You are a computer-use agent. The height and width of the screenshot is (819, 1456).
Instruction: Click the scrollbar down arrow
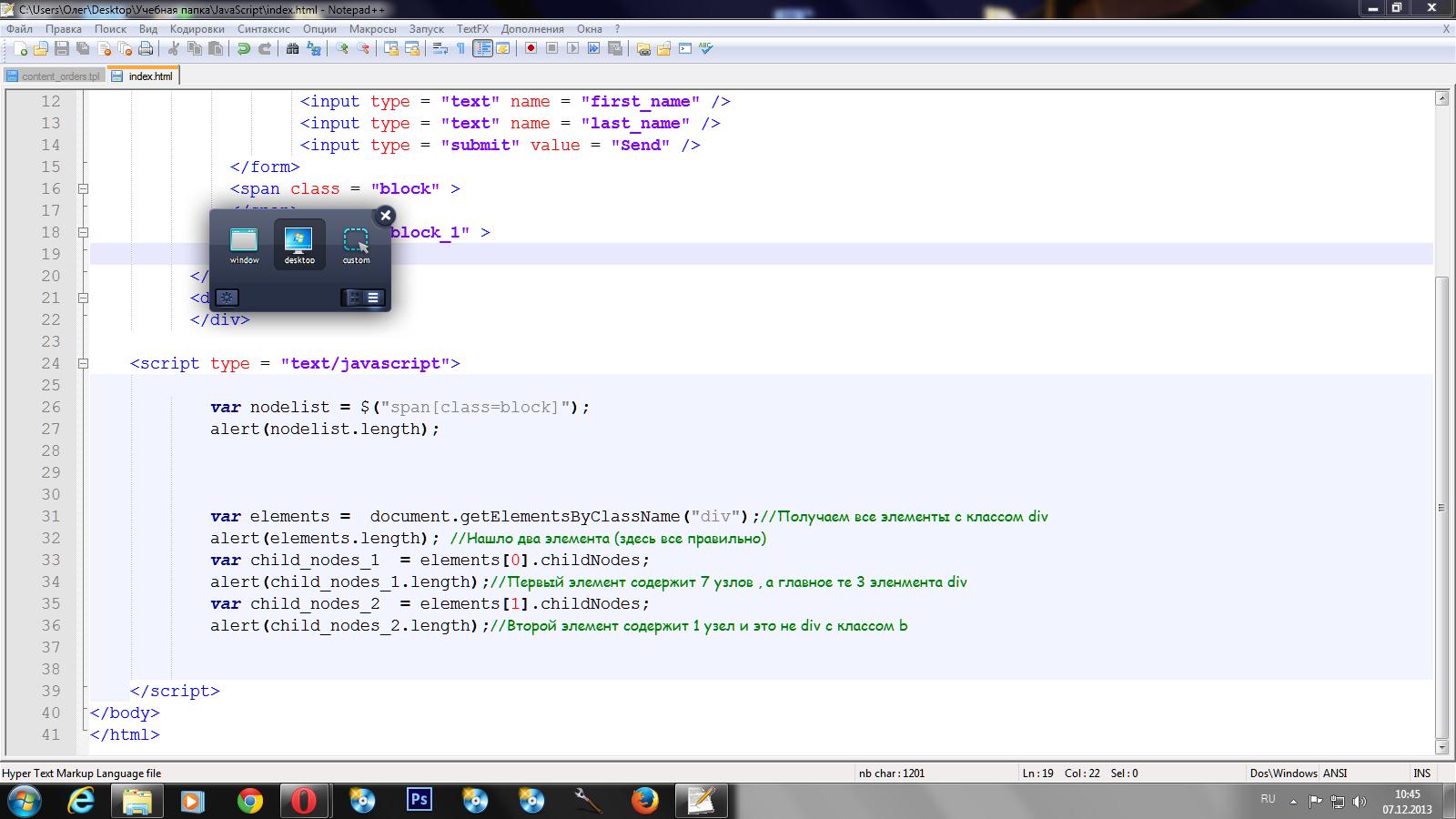[x=1441, y=748]
